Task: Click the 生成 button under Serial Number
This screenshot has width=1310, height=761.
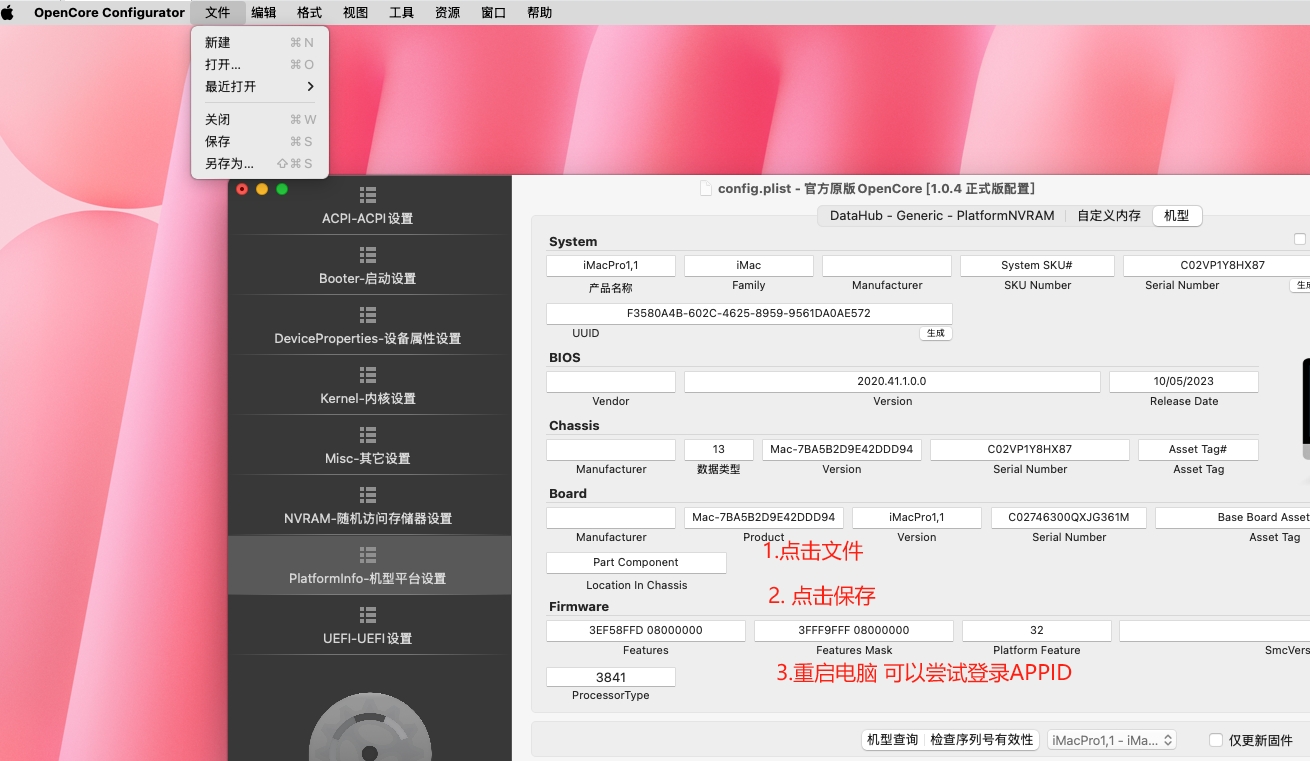Action: (x=1300, y=285)
